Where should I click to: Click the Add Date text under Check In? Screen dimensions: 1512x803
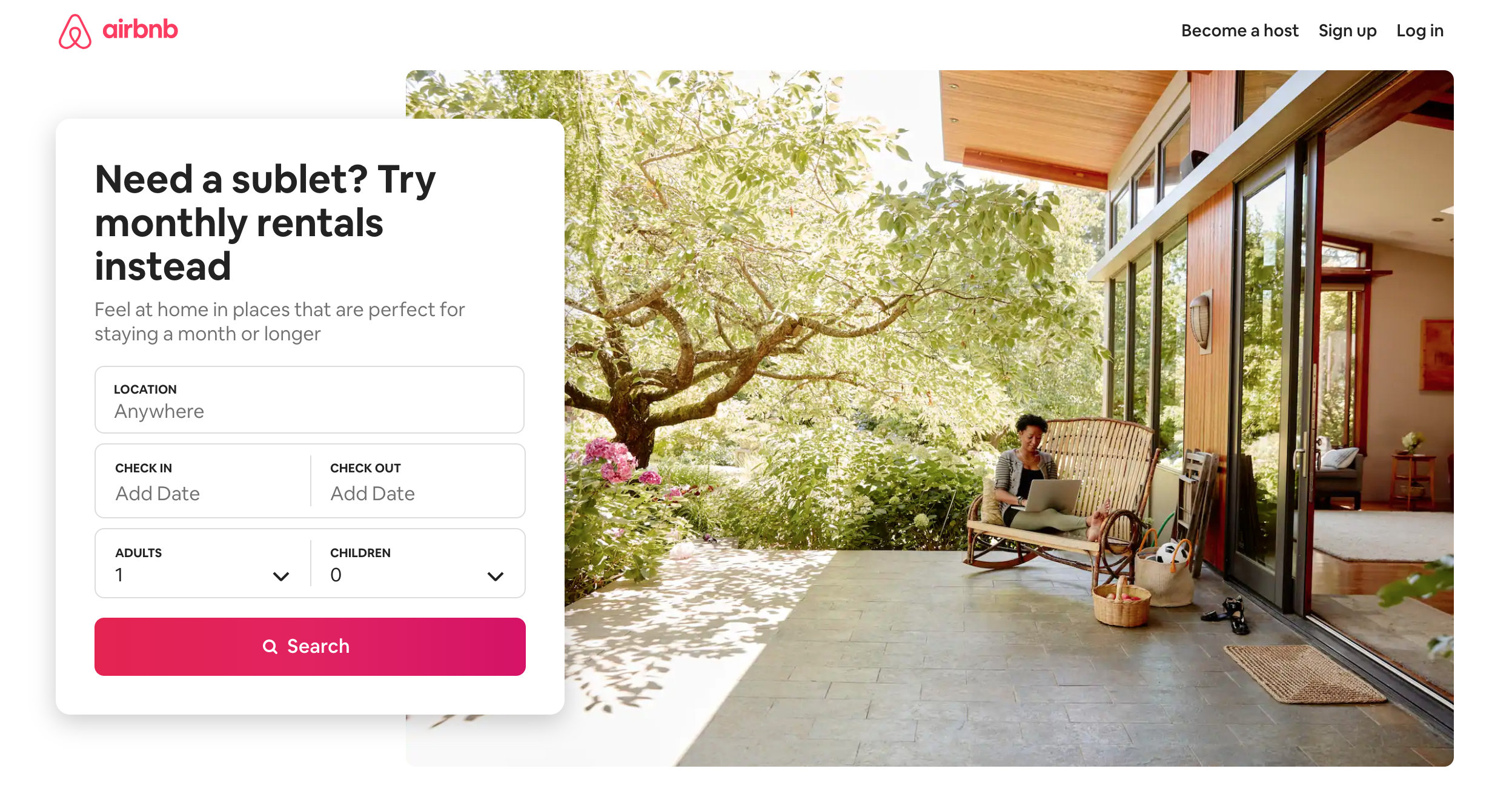point(157,494)
